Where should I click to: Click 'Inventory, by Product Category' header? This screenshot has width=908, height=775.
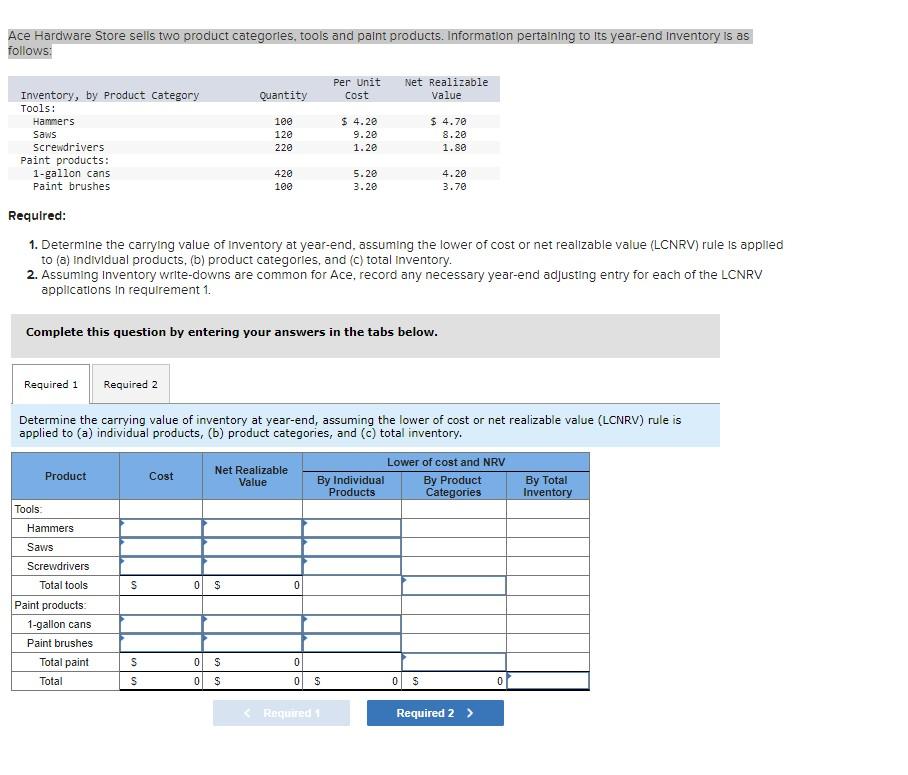click(109, 96)
